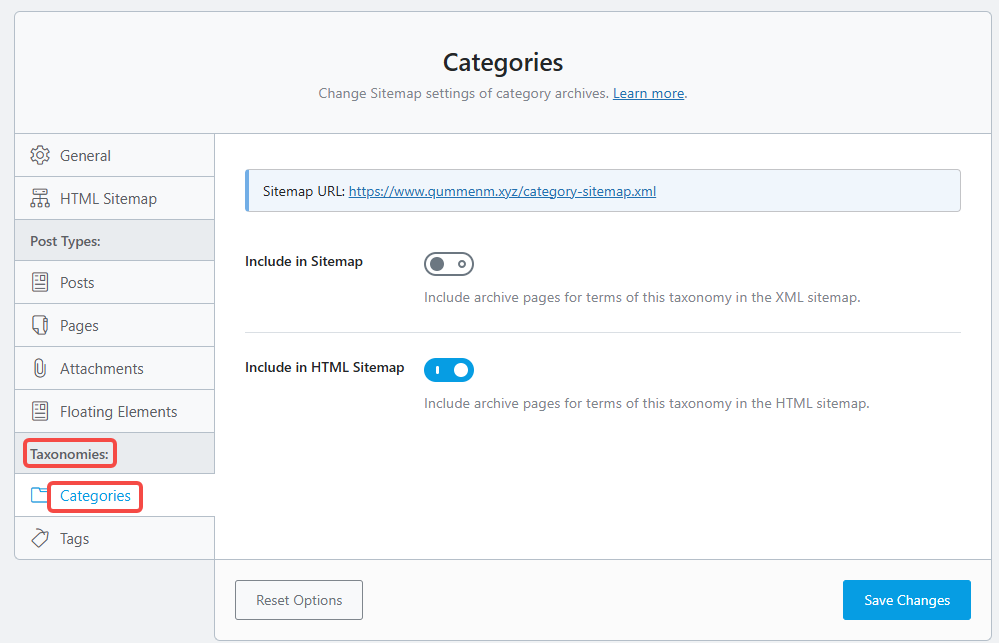
Task: Click the Post Types section header
Action: (x=65, y=241)
